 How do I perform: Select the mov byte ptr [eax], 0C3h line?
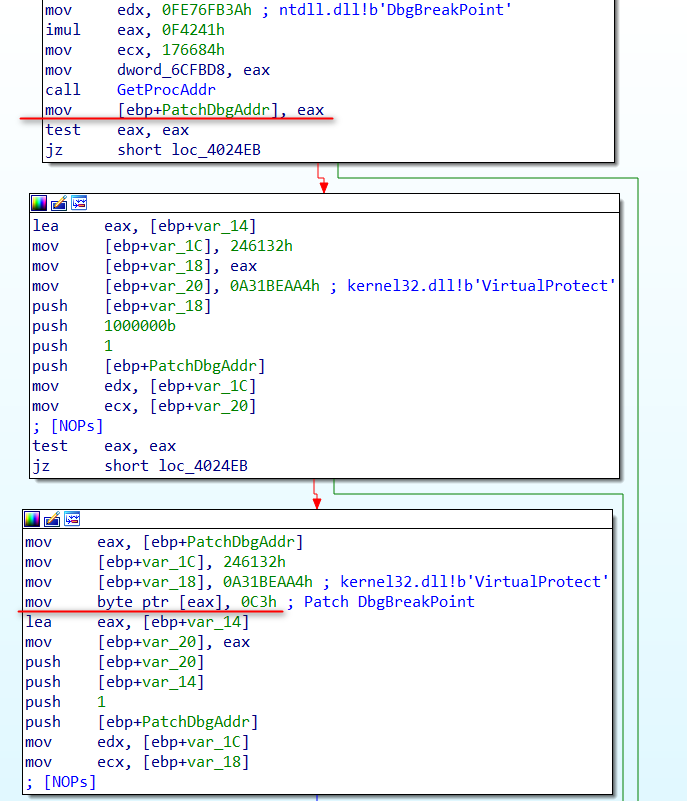[x=151, y=602]
